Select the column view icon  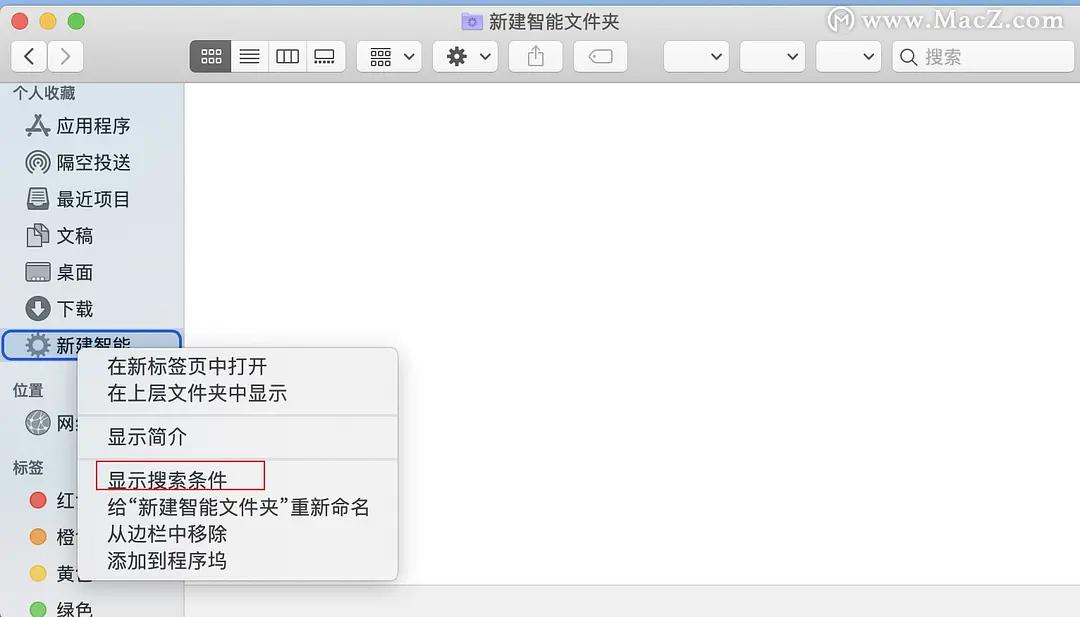tap(287, 56)
